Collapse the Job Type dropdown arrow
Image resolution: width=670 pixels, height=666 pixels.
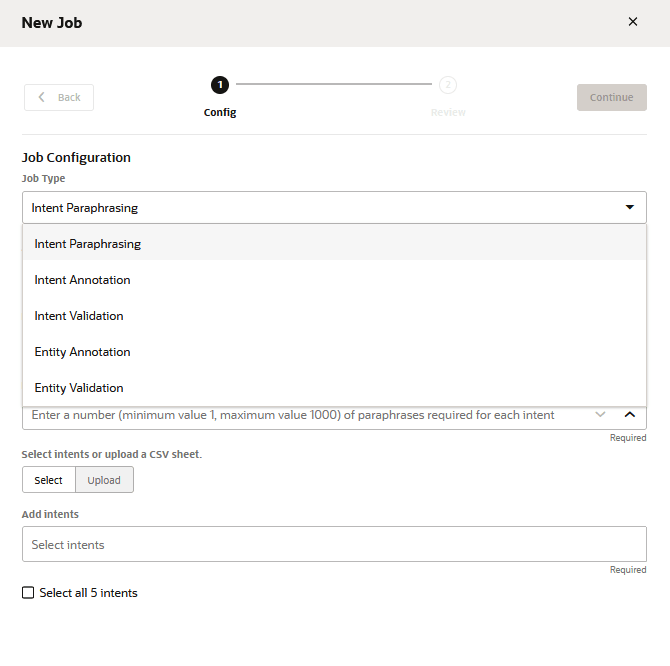(629, 208)
